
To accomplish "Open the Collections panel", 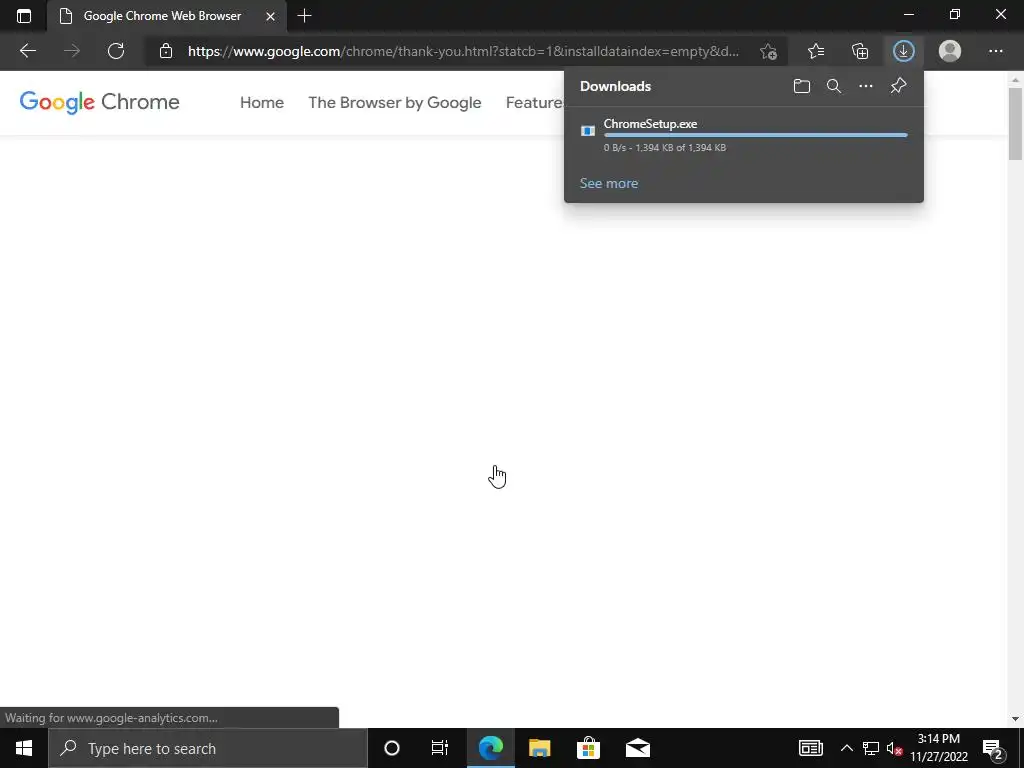I will click(x=860, y=51).
